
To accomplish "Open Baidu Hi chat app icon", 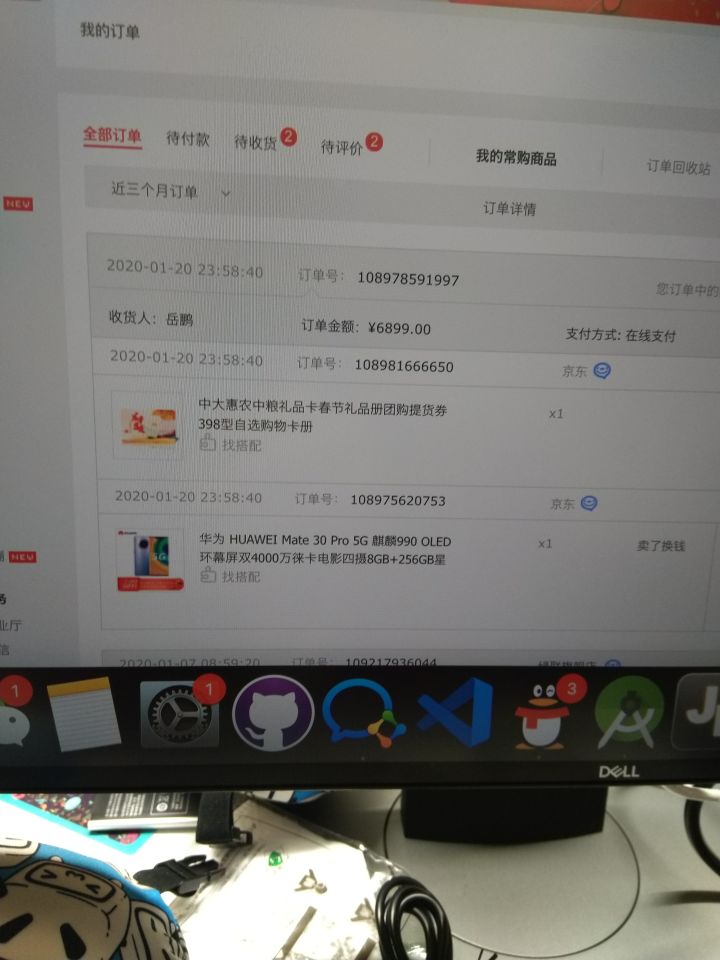I will (364, 713).
